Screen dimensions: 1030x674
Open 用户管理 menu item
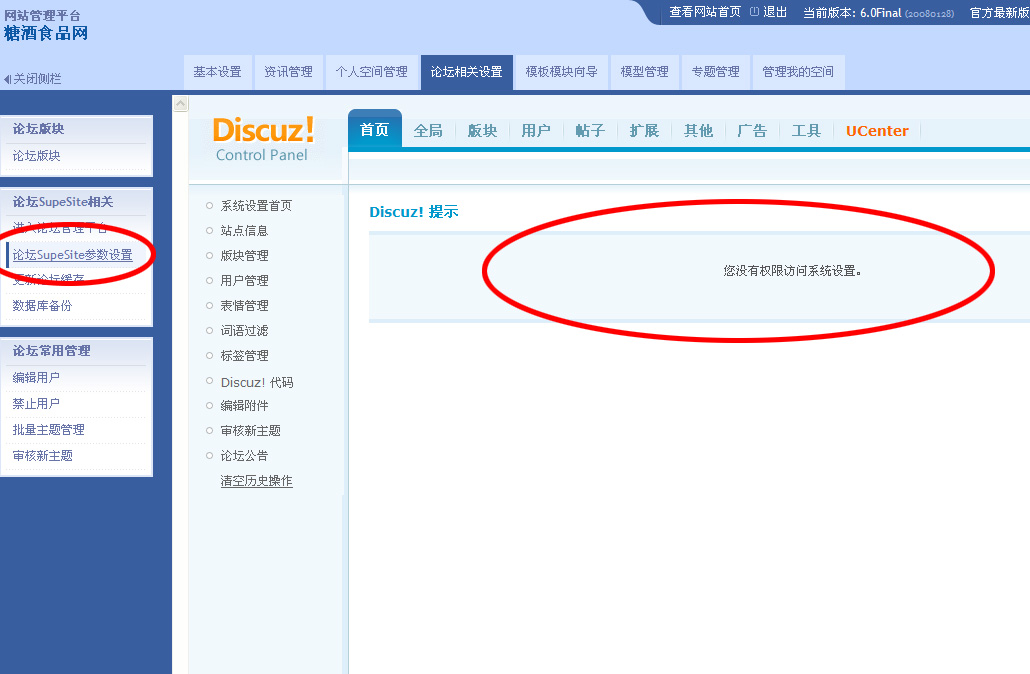point(244,281)
